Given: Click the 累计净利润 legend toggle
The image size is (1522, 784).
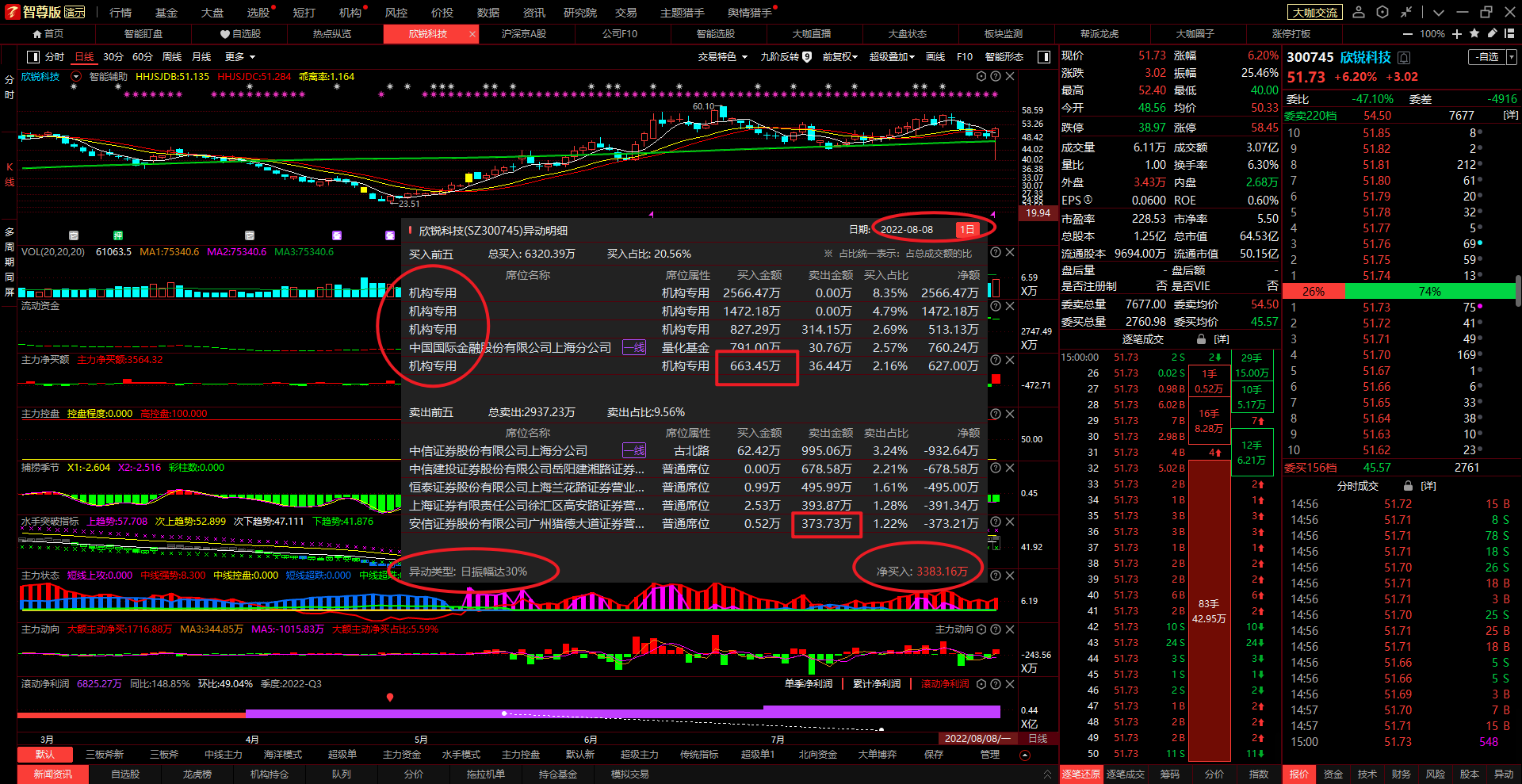Looking at the screenshot, I should click(x=877, y=684).
